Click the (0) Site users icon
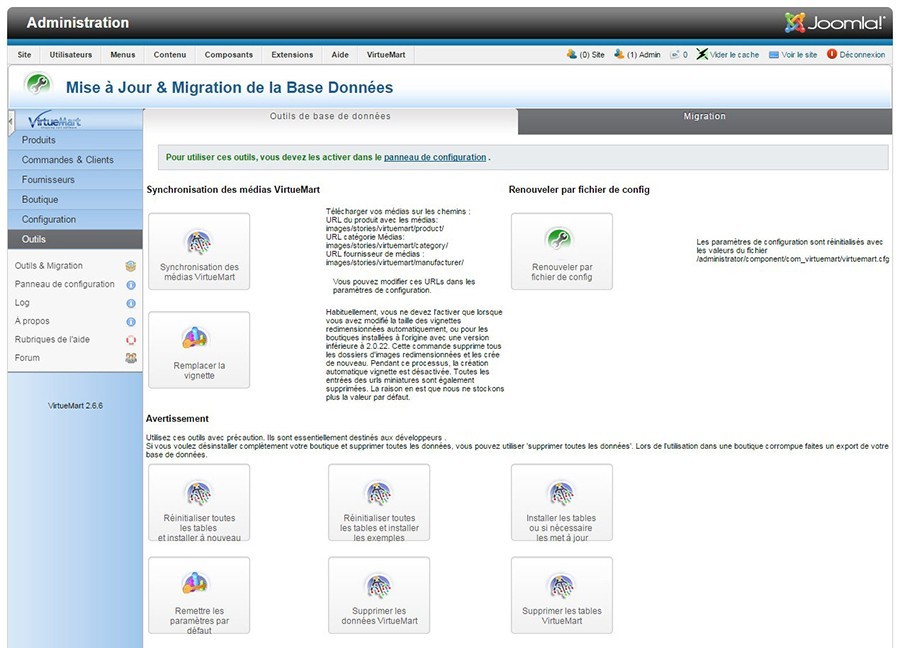Image resolution: width=900 pixels, height=648 pixels. tap(572, 54)
